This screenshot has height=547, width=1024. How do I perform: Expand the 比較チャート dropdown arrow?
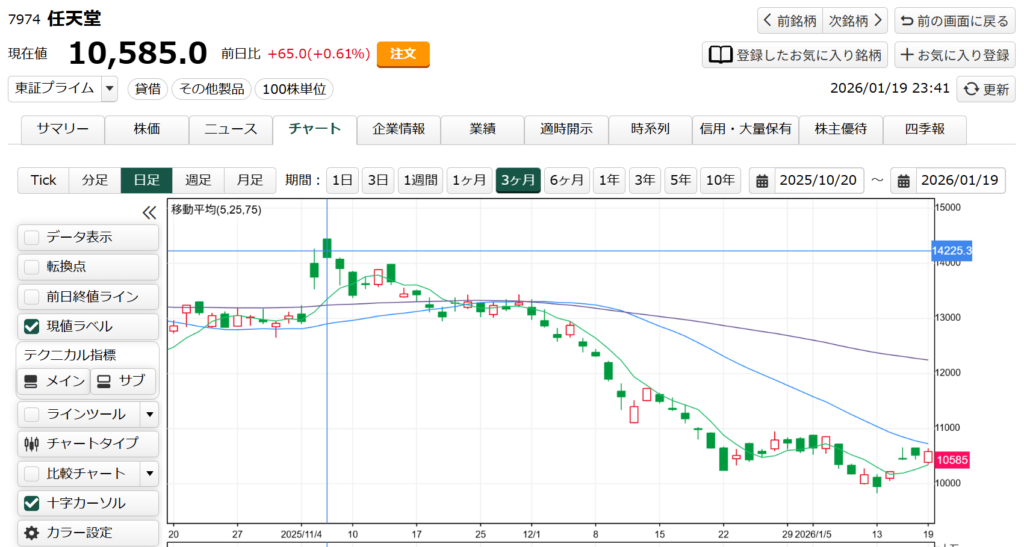tap(149, 473)
